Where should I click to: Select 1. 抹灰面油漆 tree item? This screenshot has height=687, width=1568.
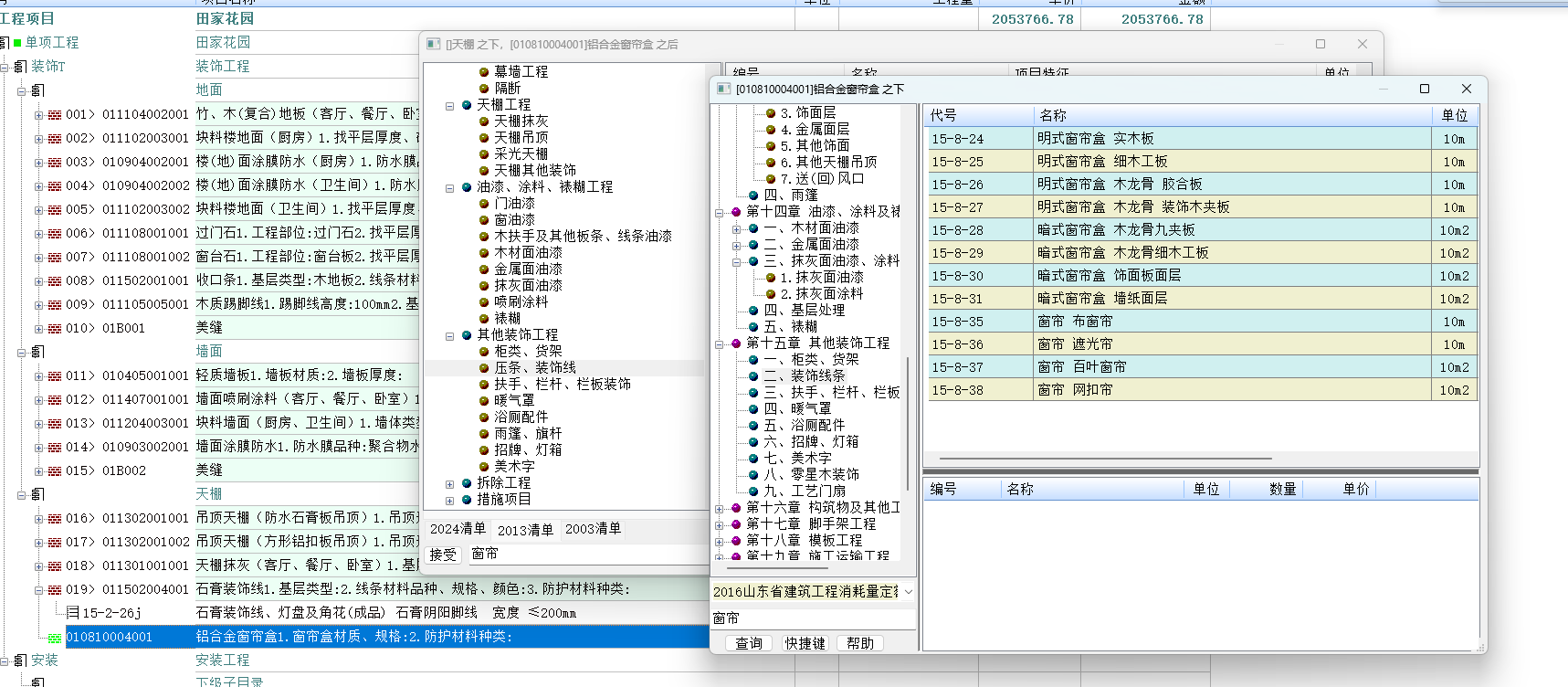[822, 278]
